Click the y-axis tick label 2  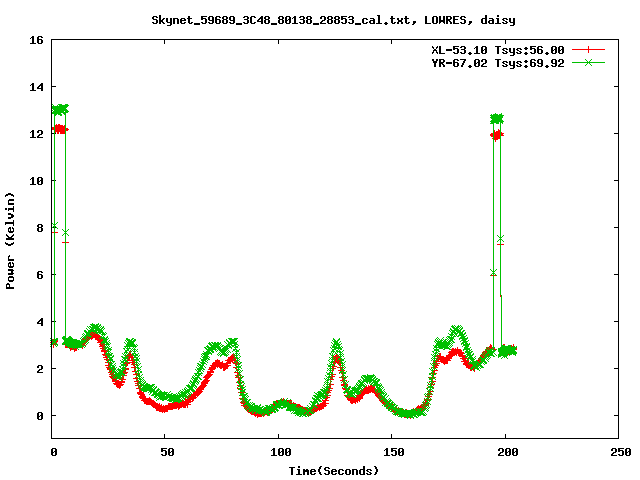[40, 369]
